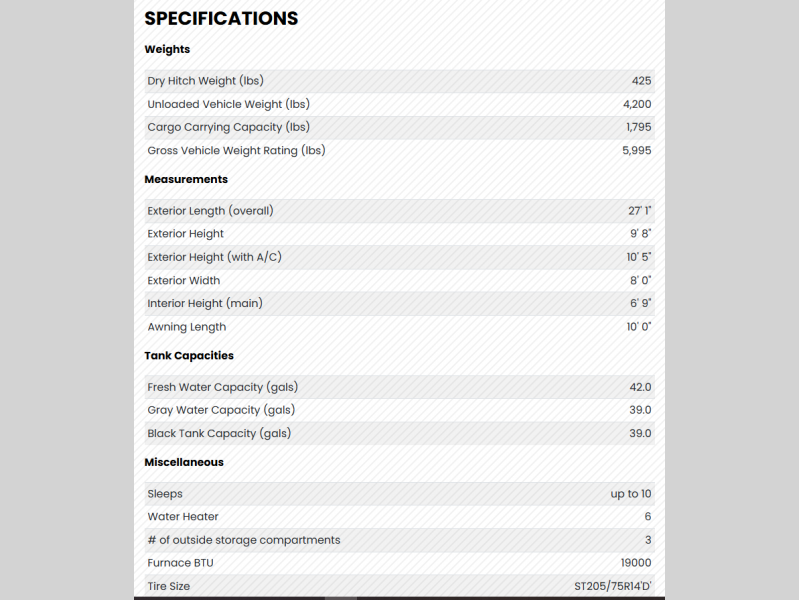Click the Exterior Width row label

(183, 281)
